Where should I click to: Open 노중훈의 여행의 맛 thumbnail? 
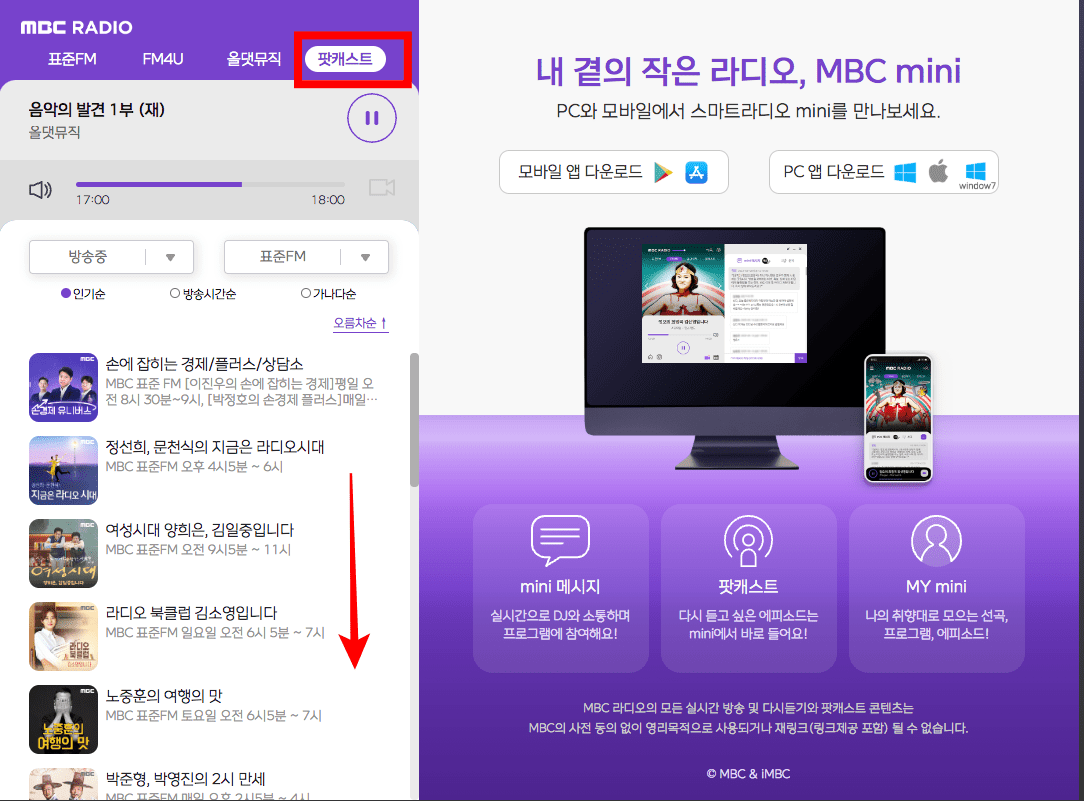[64, 719]
